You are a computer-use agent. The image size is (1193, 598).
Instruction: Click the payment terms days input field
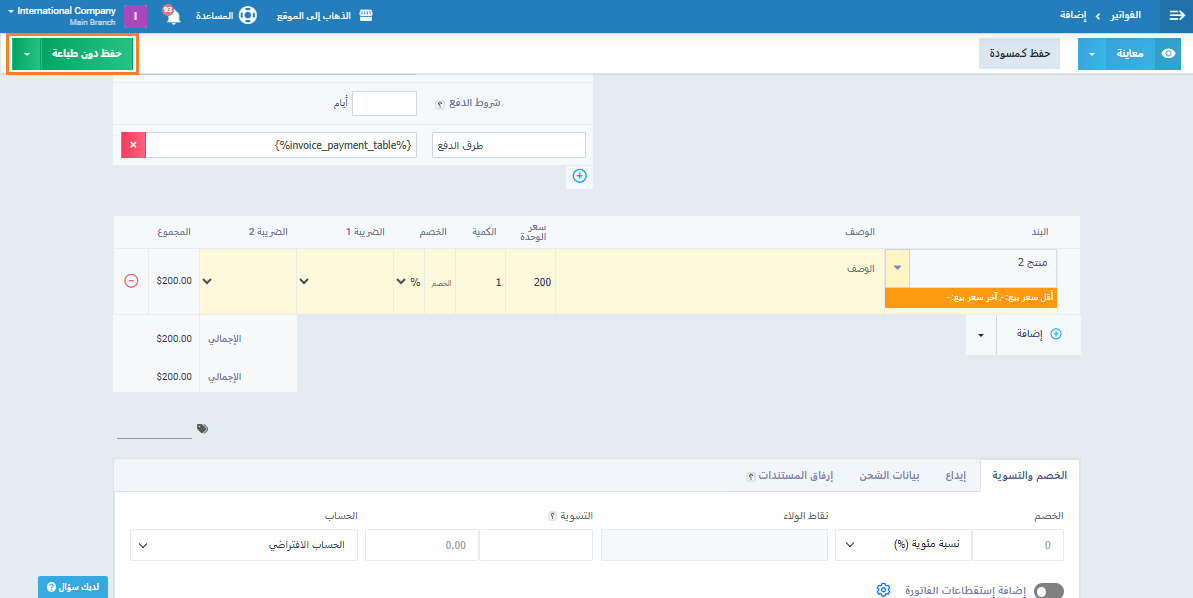(x=384, y=104)
